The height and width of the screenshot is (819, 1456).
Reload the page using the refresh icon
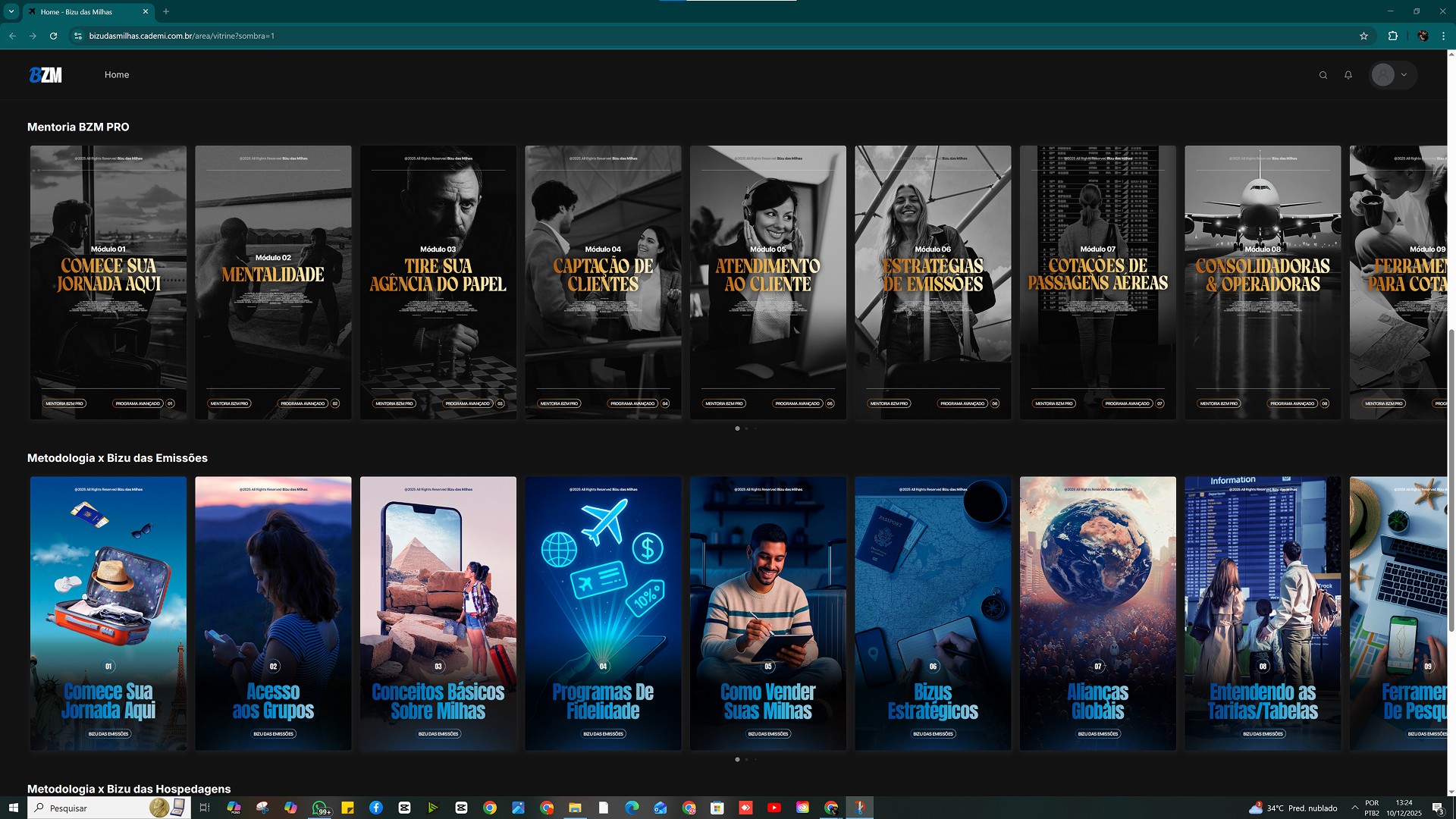coord(53,36)
